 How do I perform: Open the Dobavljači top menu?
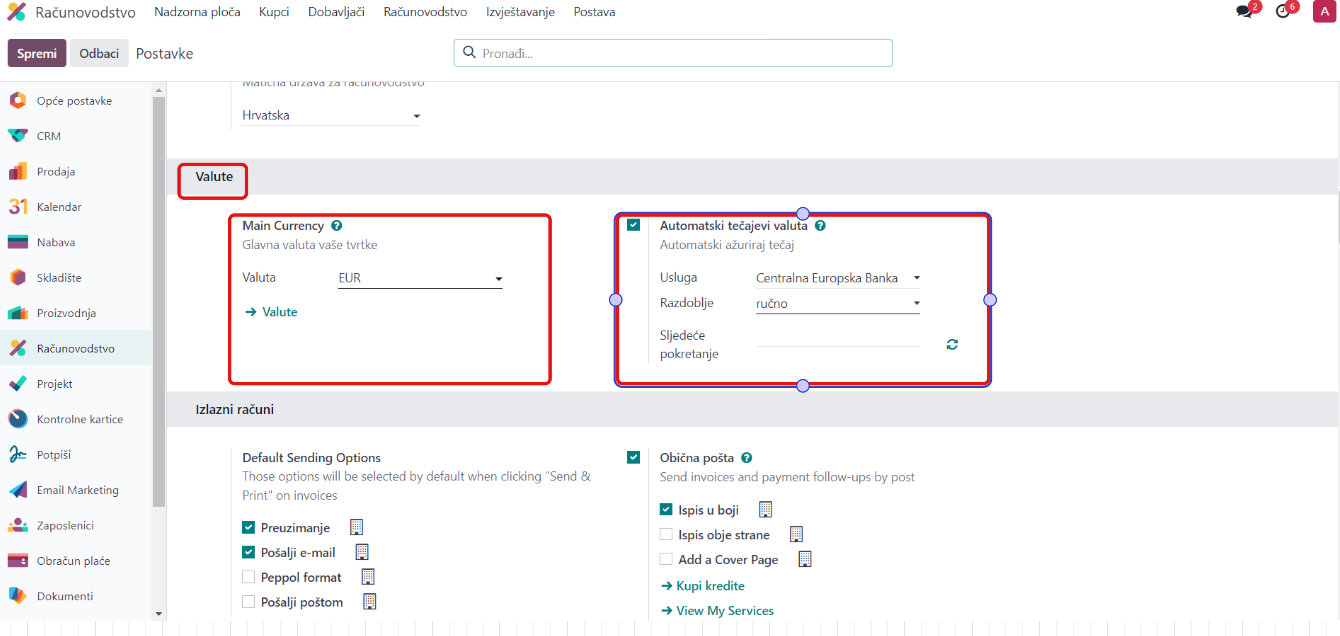[x=336, y=12]
